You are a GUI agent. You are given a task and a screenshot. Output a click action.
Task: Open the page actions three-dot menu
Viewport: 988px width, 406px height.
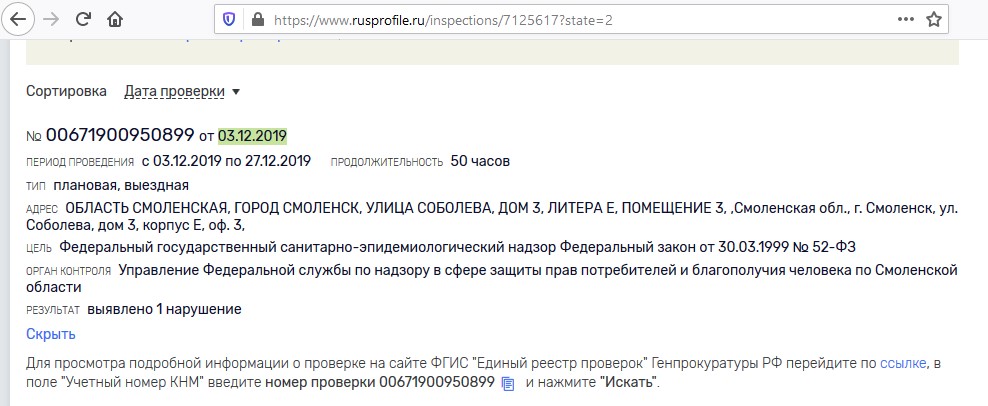click(x=905, y=20)
